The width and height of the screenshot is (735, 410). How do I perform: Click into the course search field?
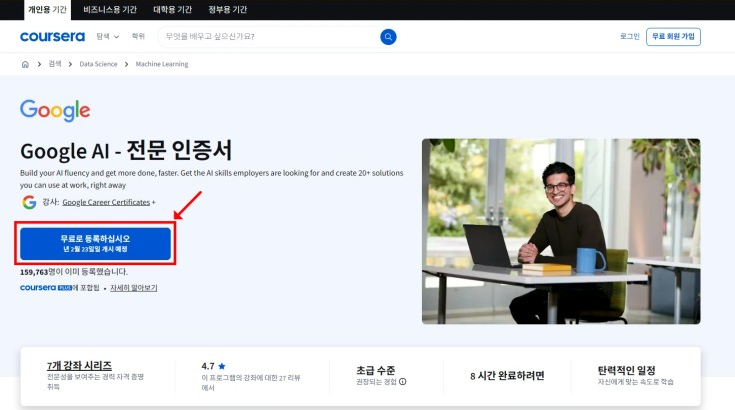click(265, 37)
